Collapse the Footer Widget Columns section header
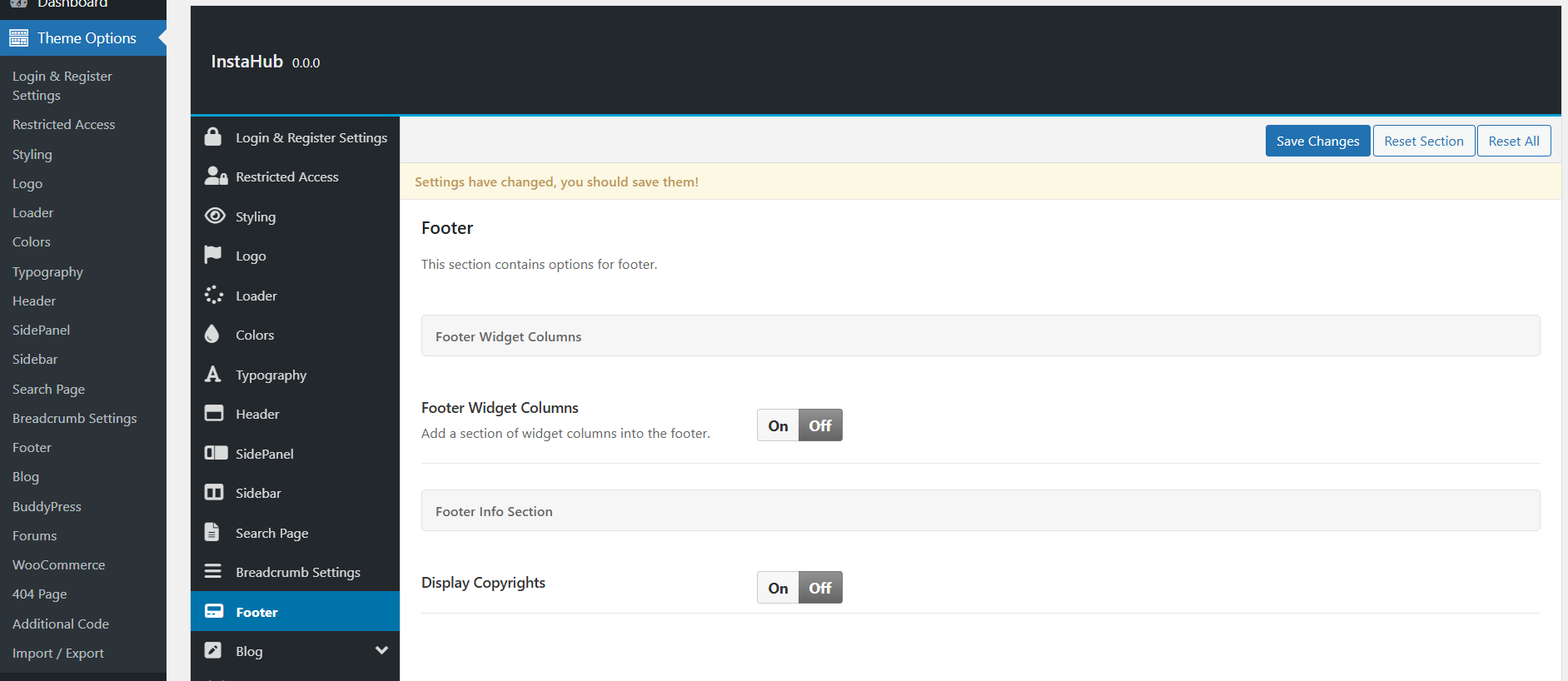Image resolution: width=1568 pixels, height=681 pixels. [980, 336]
